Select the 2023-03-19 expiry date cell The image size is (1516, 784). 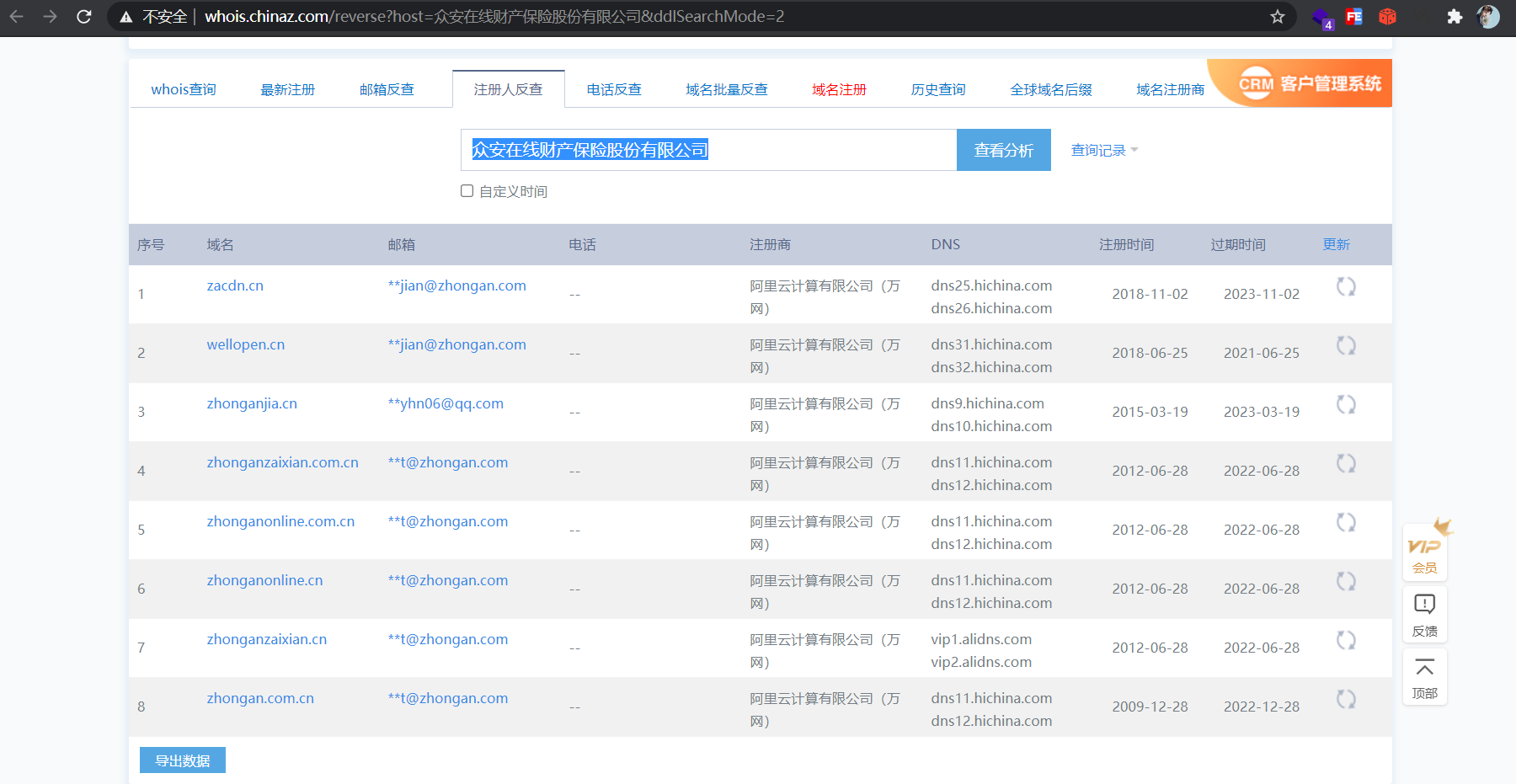tap(1262, 413)
